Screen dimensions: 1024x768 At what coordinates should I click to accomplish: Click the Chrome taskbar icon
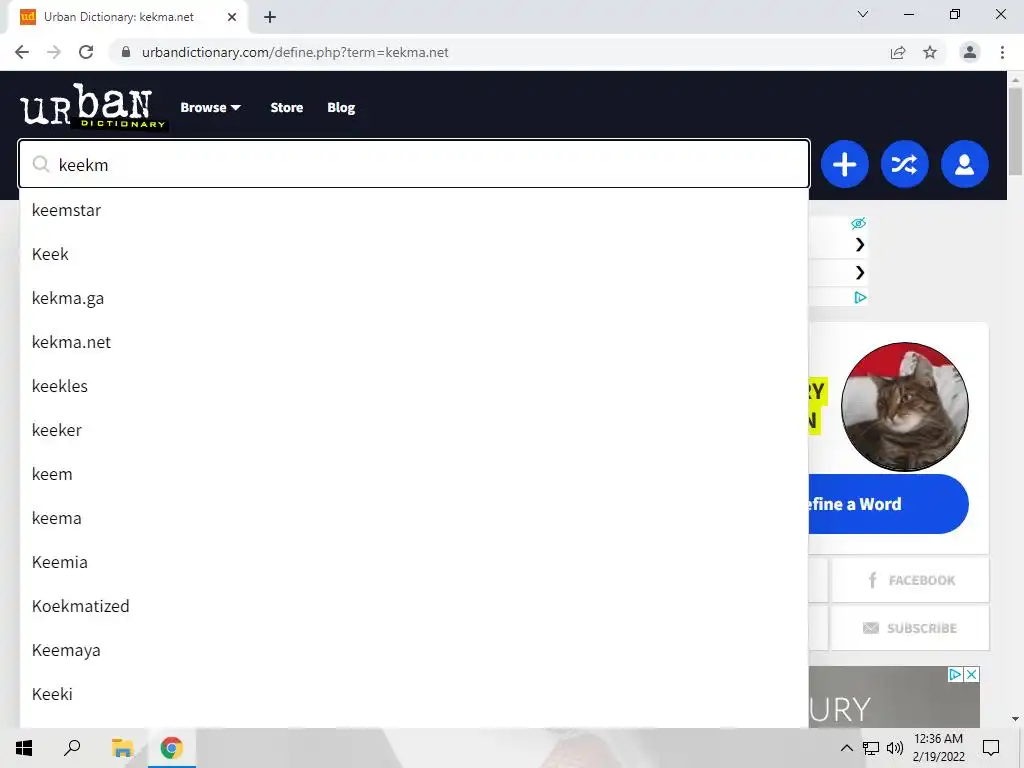coord(172,748)
